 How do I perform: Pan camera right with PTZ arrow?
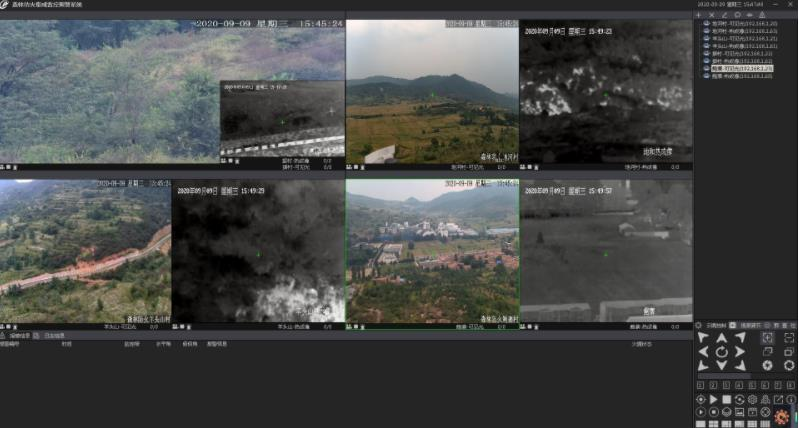point(740,352)
